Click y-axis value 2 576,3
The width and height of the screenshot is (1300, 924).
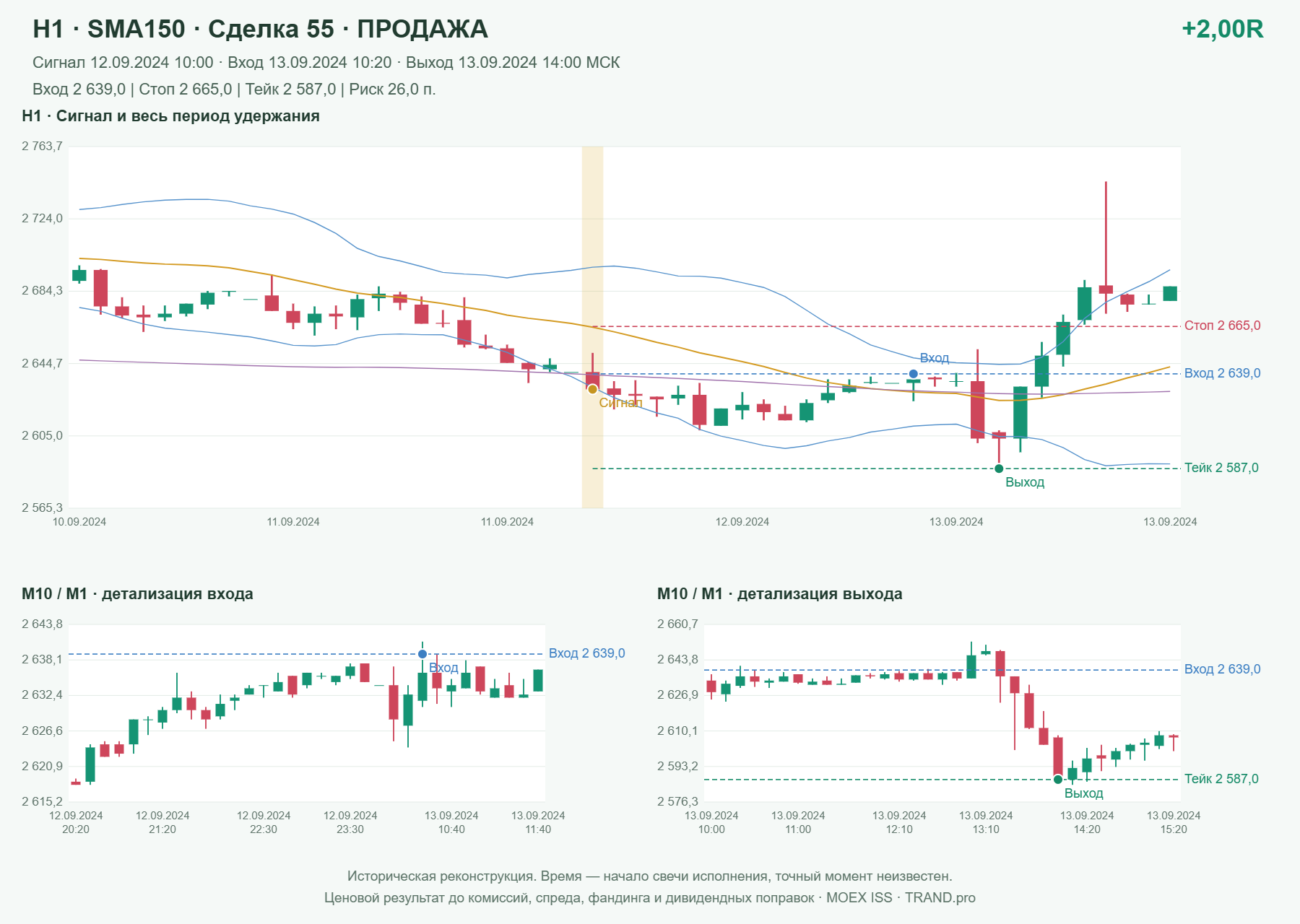point(677,801)
